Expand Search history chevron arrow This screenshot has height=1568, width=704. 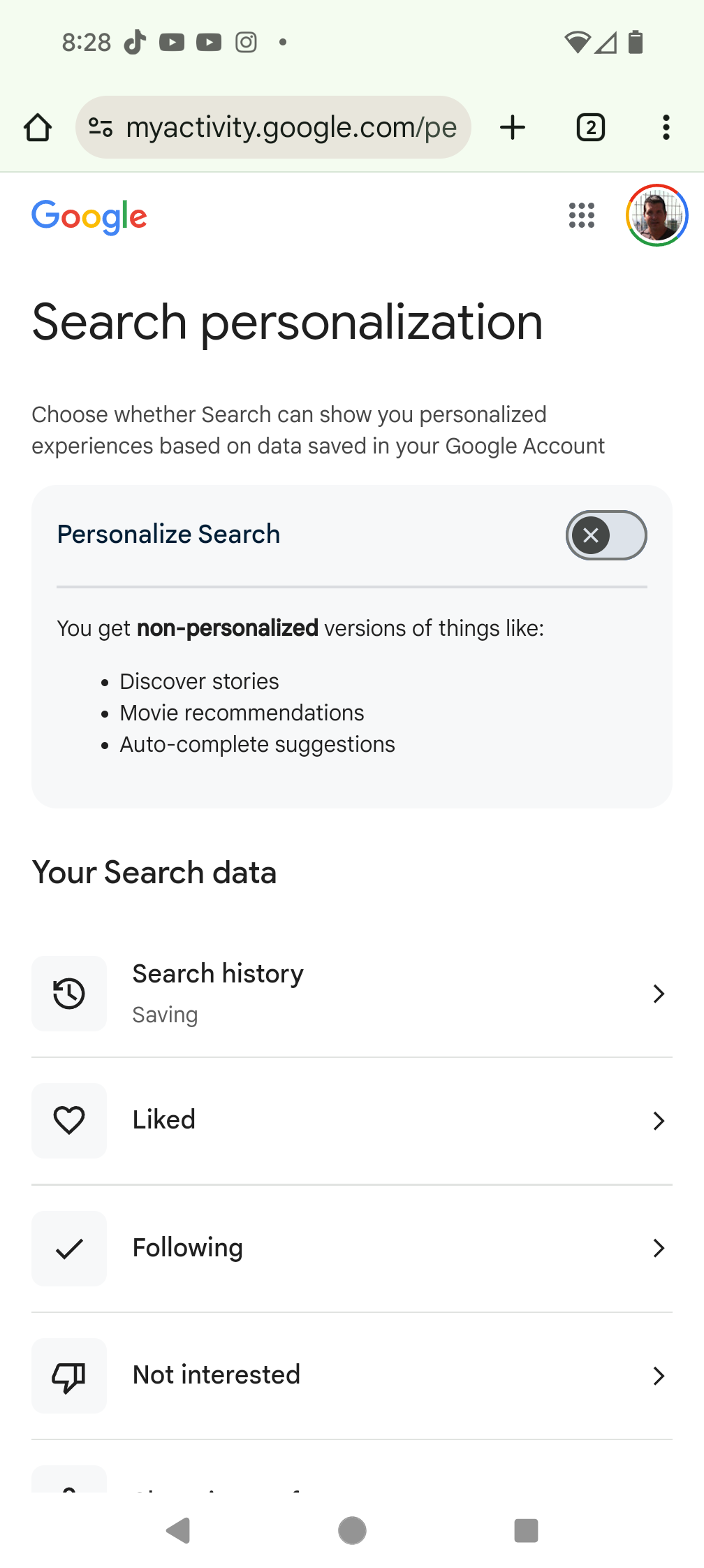(658, 994)
